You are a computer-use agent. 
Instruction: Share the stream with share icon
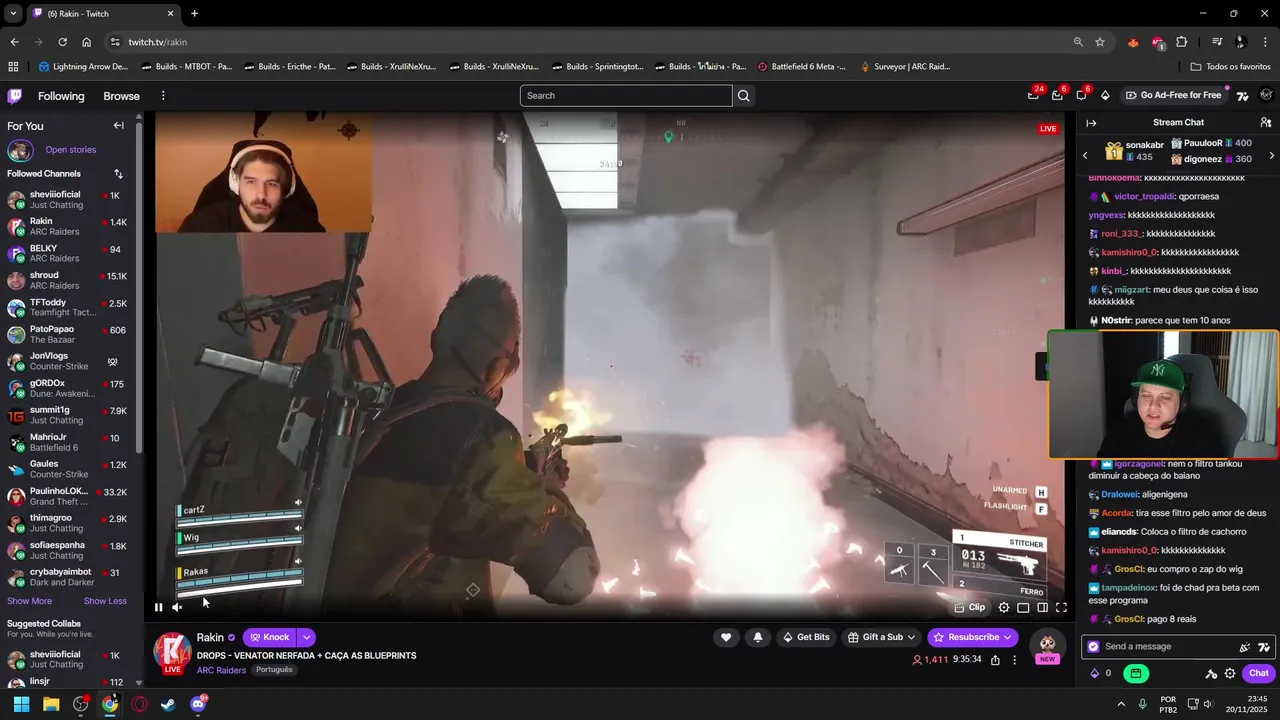pos(995,660)
